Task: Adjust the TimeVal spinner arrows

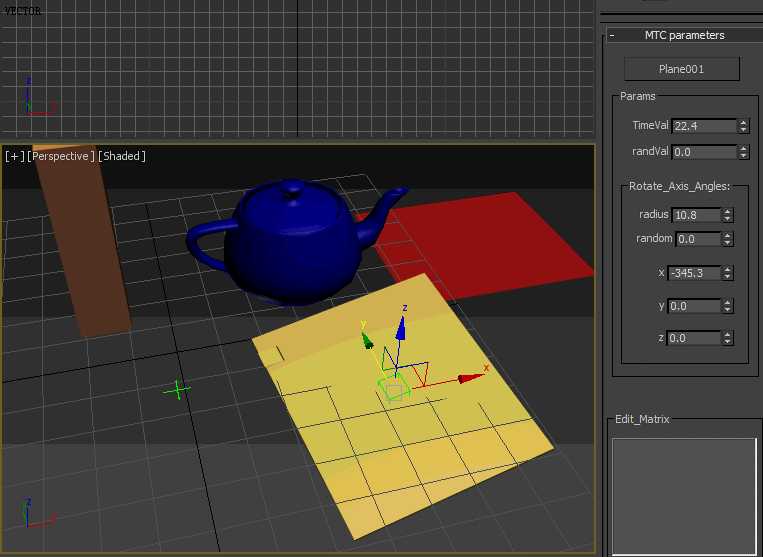Action: 743,126
